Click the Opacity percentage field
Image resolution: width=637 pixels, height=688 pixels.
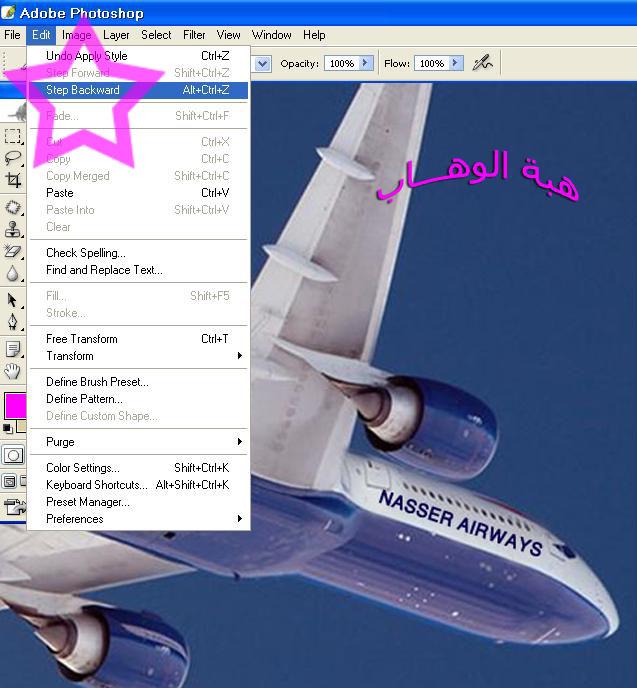pyautogui.click(x=340, y=63)
